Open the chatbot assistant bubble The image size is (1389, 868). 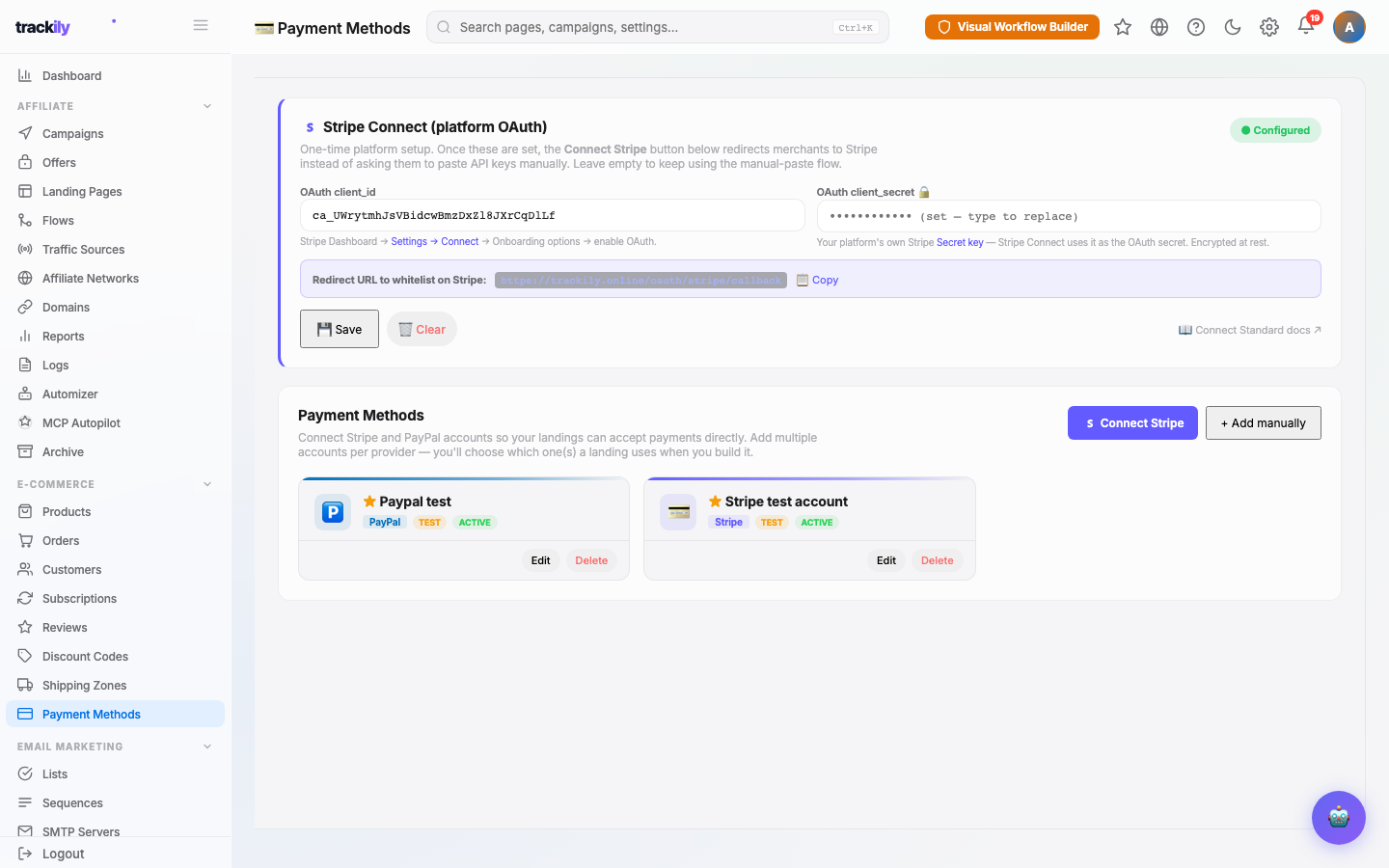click(x=1339, y=818)
